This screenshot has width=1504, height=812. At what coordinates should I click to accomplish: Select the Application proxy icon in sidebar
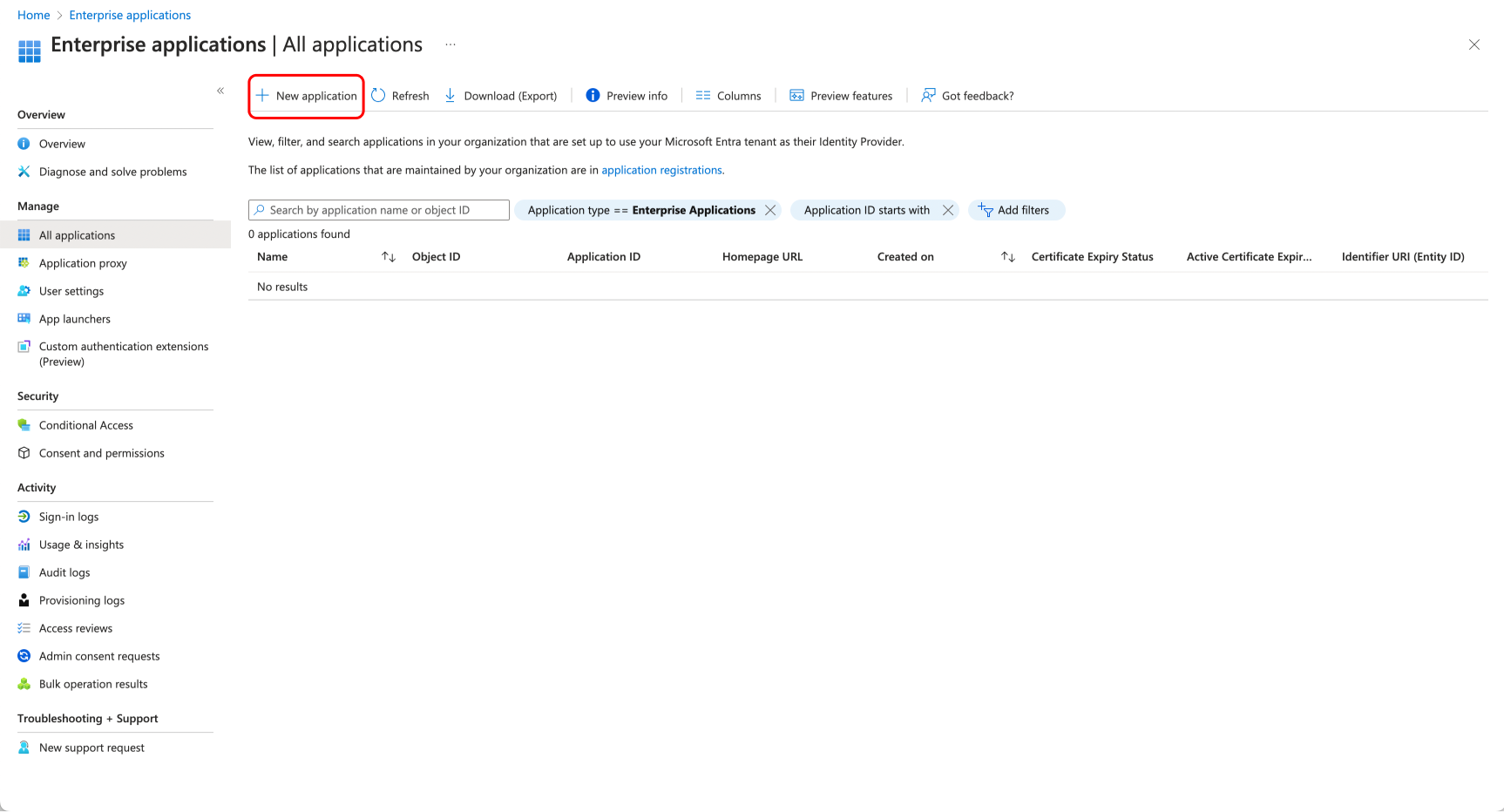[x=24, y=262]
